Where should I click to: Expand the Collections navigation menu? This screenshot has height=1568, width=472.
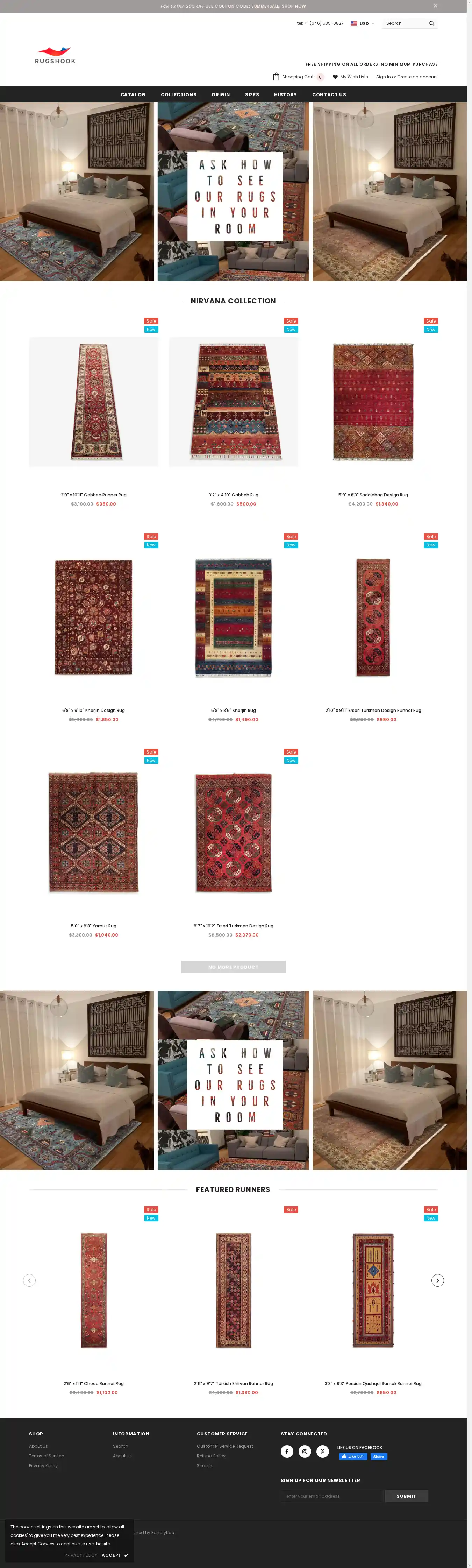pos(179,94)
